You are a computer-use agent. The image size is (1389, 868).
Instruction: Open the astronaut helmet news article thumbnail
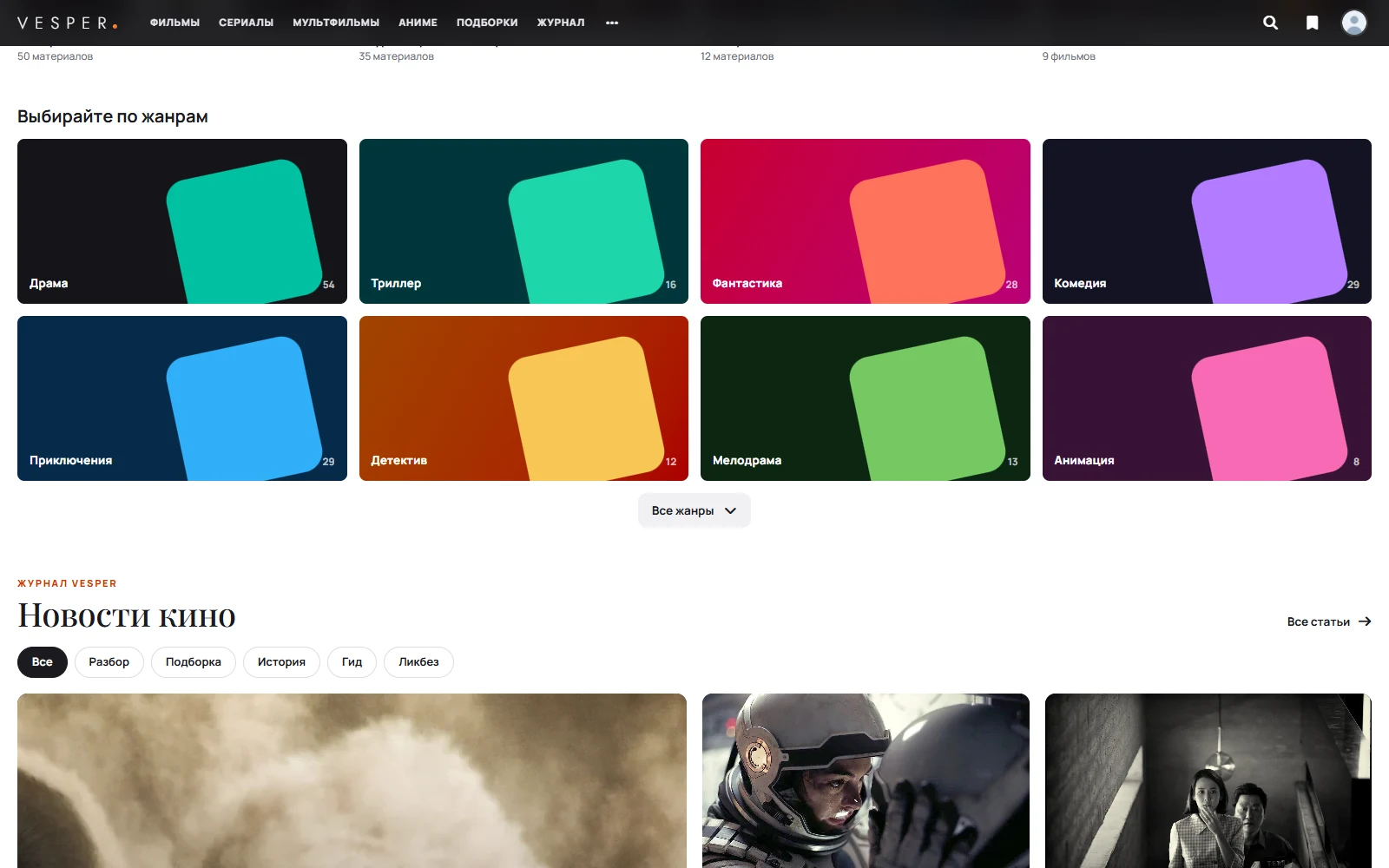click(866, 780)
